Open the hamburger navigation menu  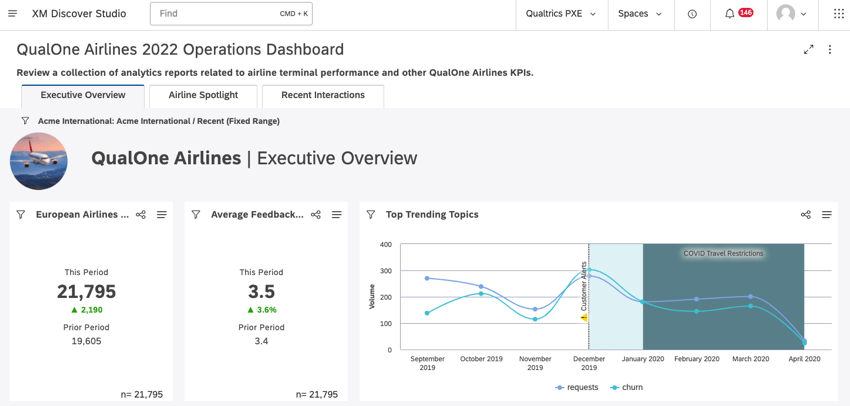12,14
